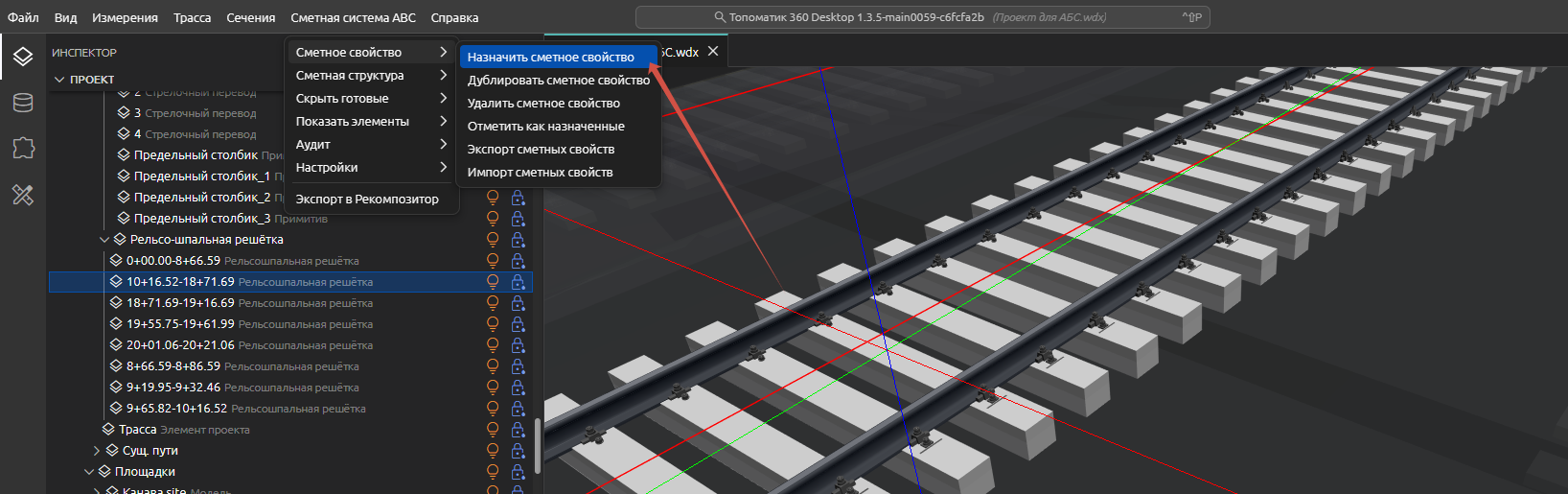
Task: Open Скрыть готовые submenu
Action: coord(372,99)
